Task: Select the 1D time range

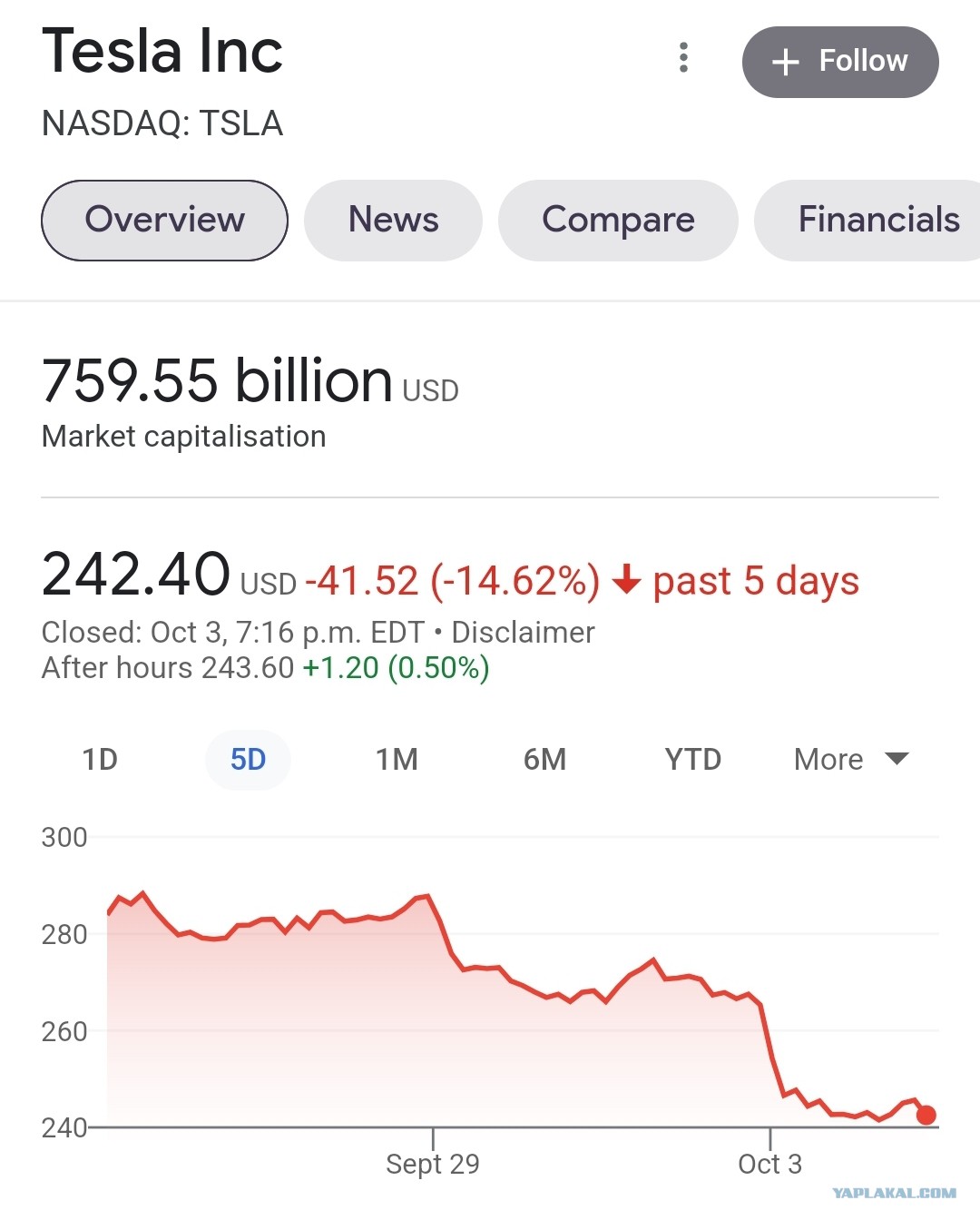Action: tap(100, 759)
